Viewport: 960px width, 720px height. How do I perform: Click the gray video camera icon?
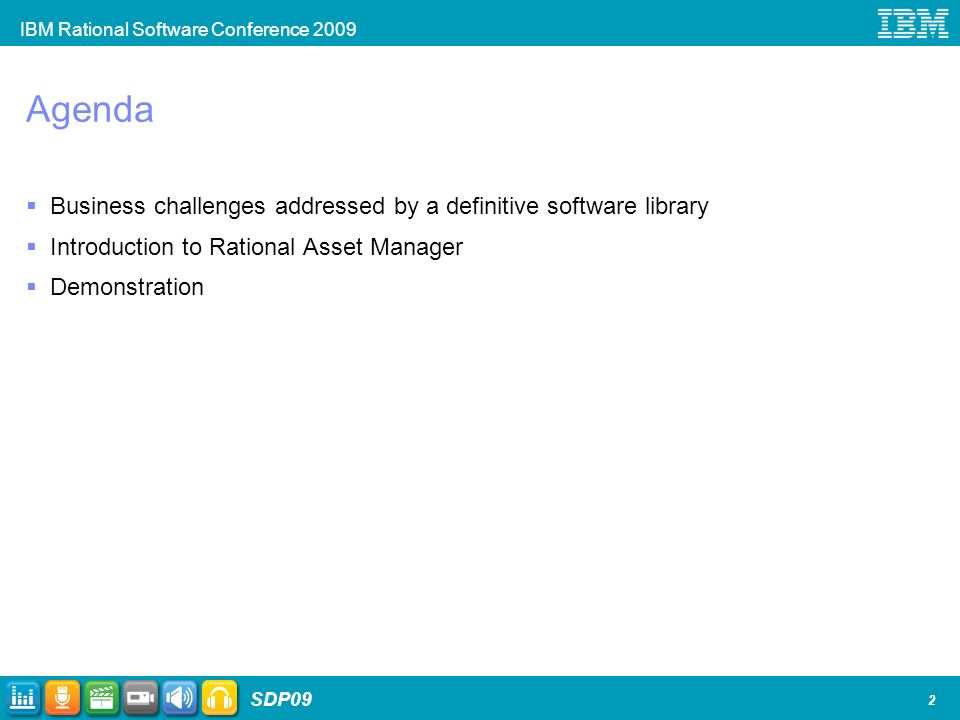[x=140, y=698]
